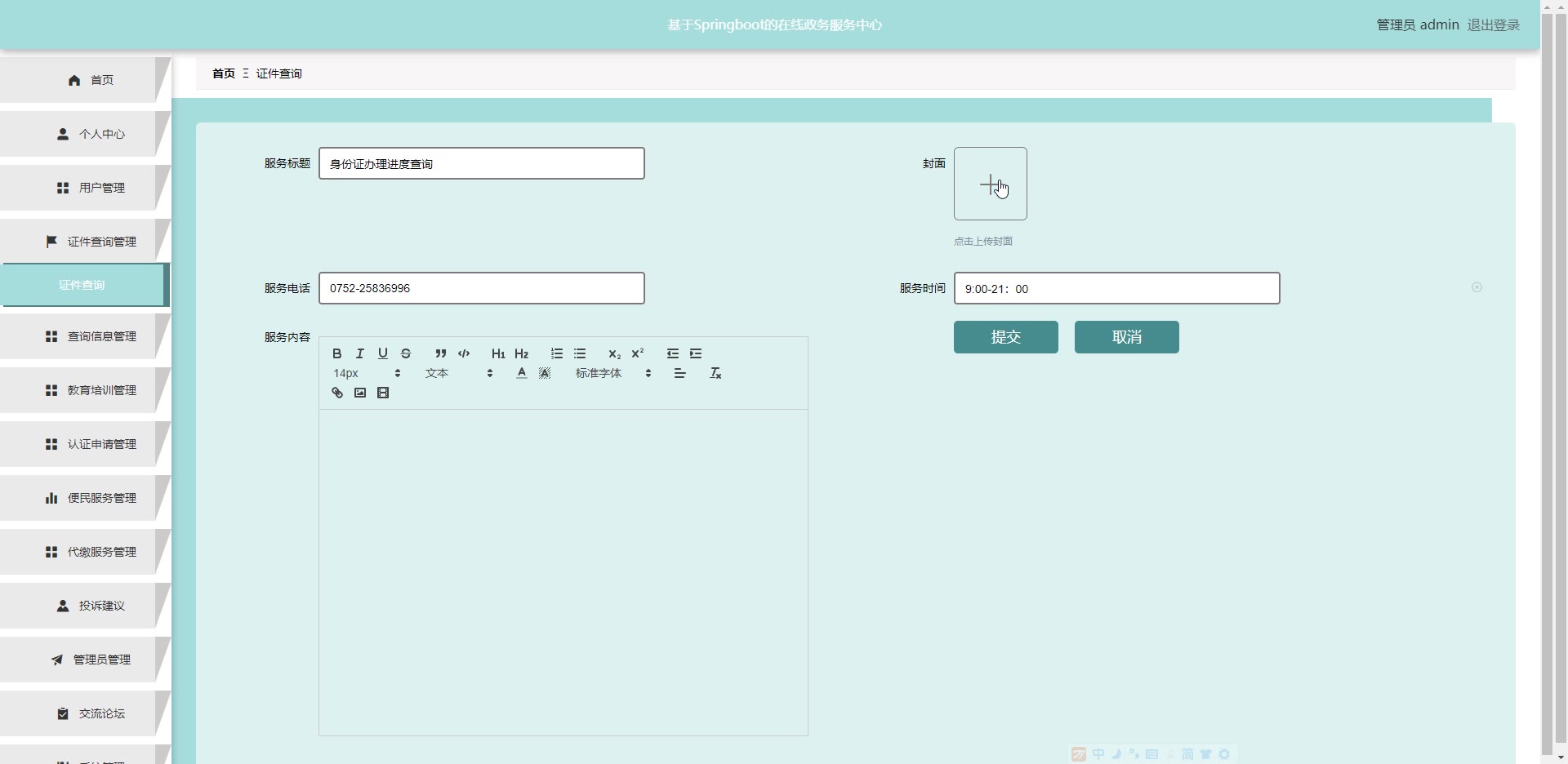Toggle simplified/traditional 简 in input method
Screen dimensions: 1568x764
pos(1187,754)
